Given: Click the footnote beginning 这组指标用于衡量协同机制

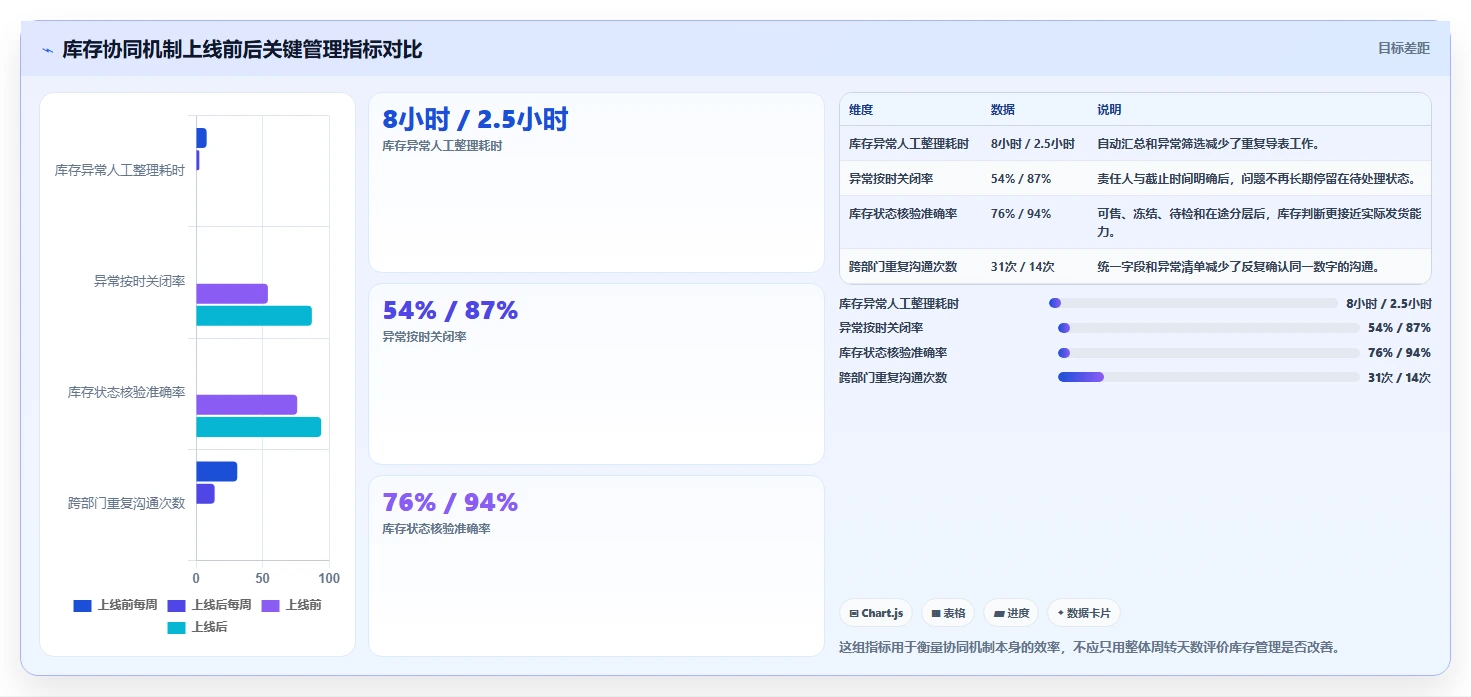Looking at the screenshot, I should [1089, 647].
